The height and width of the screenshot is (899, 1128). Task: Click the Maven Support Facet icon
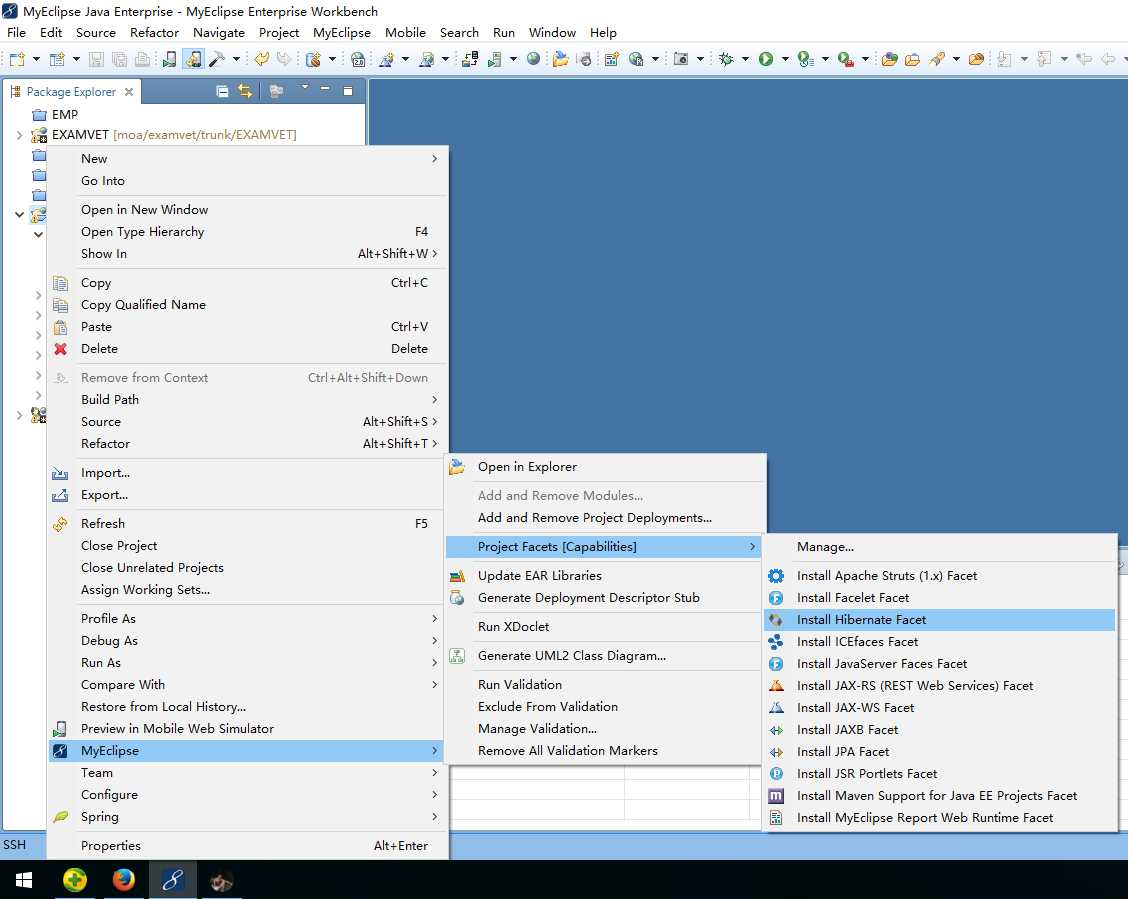(776, 795)
